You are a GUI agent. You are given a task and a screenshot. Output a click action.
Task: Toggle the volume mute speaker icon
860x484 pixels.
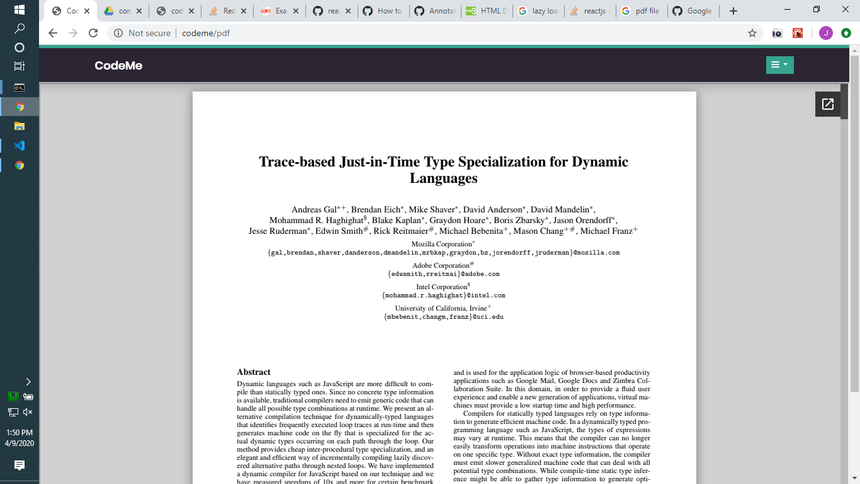coord(27,412)
